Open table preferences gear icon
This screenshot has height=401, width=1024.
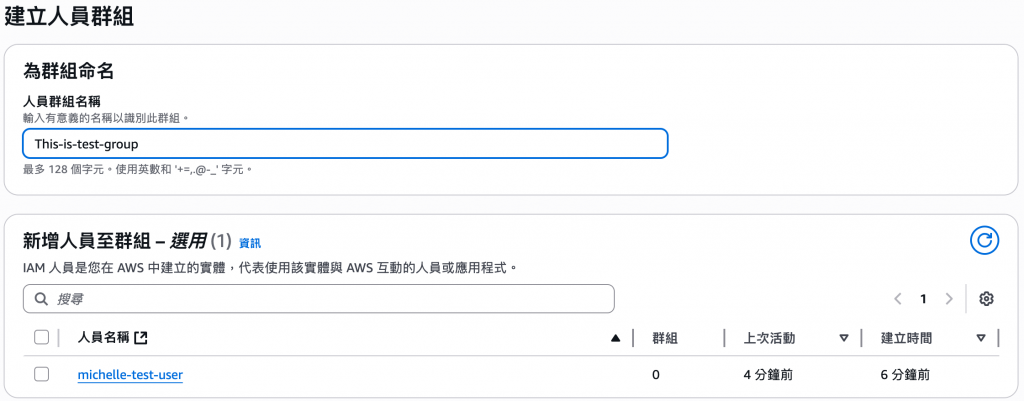click(x=986, y=299)
